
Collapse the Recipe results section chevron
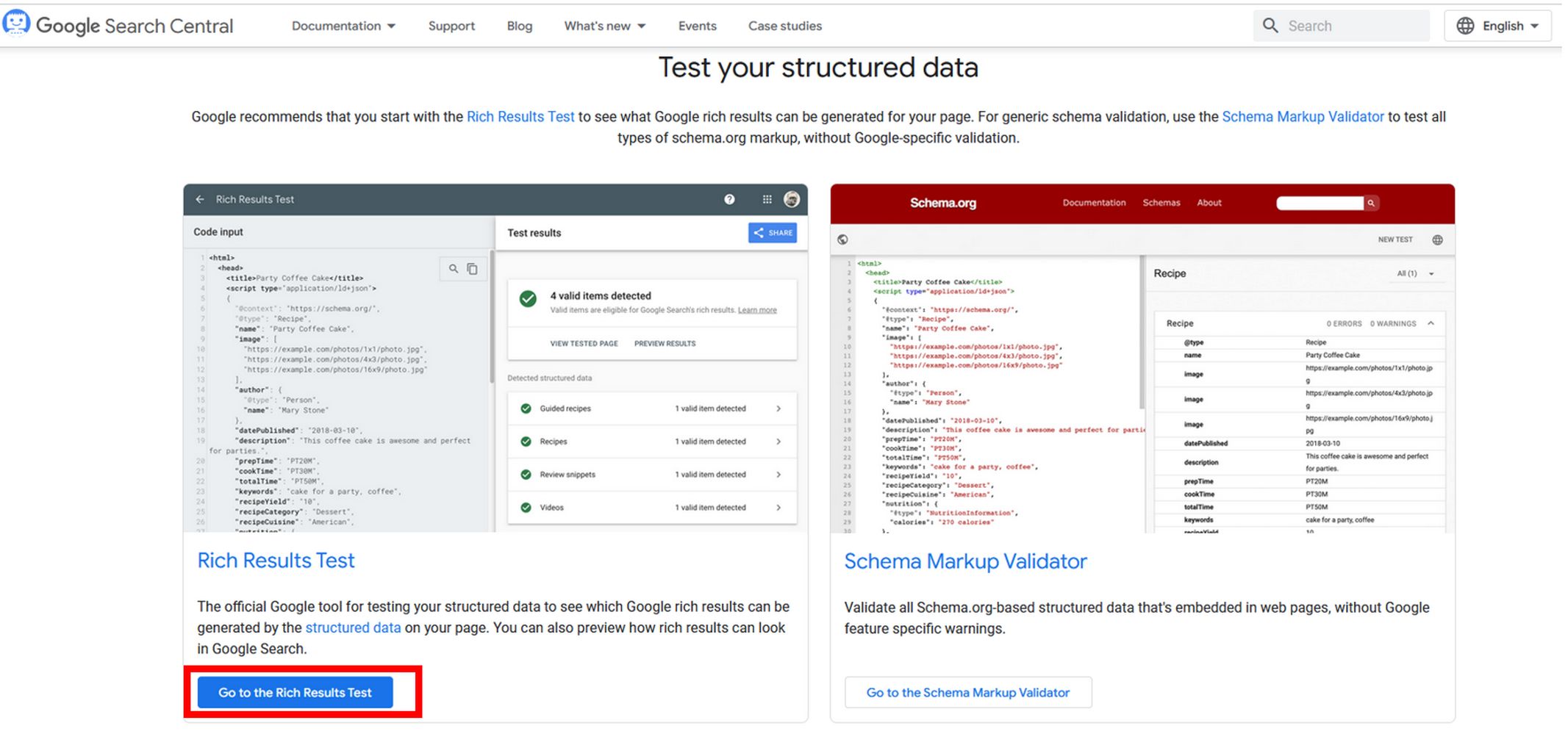[1431, 323]
